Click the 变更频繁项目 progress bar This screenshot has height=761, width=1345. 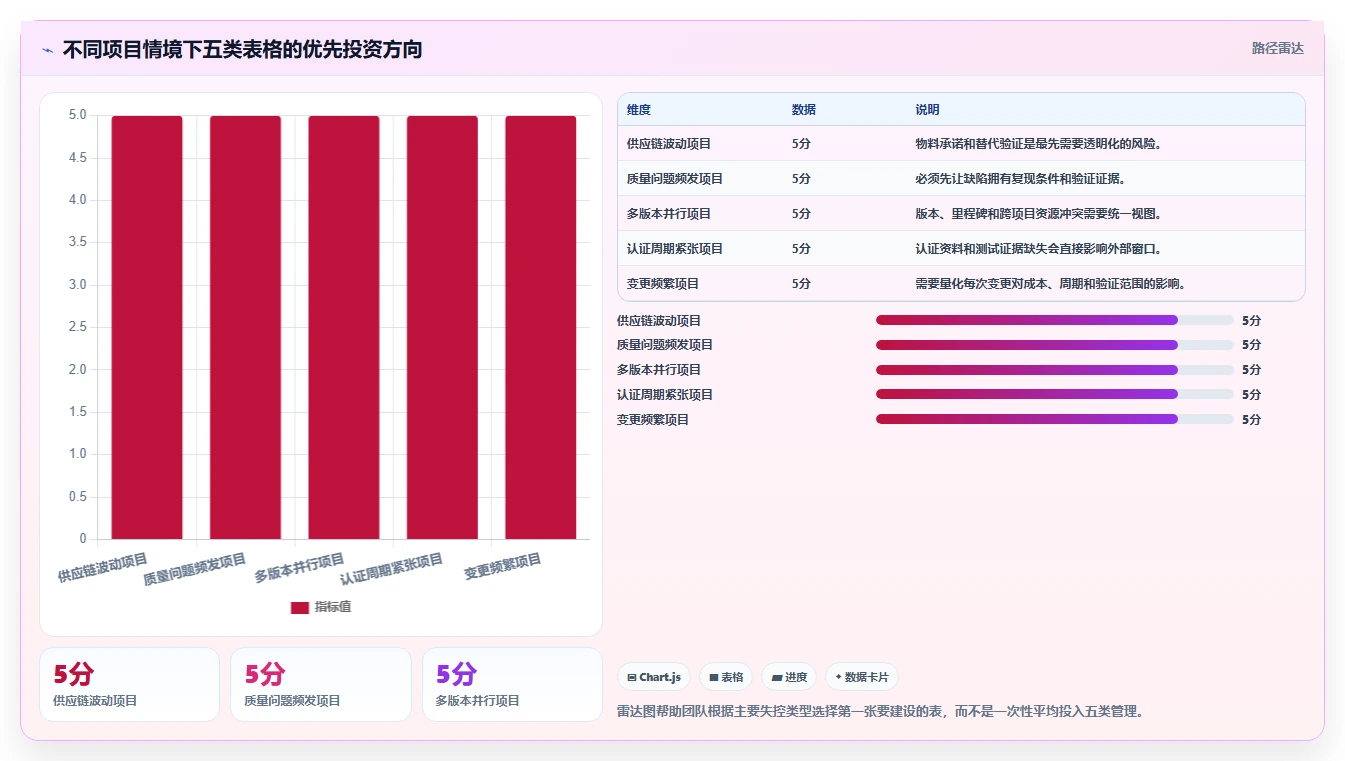pos(1055,420)
